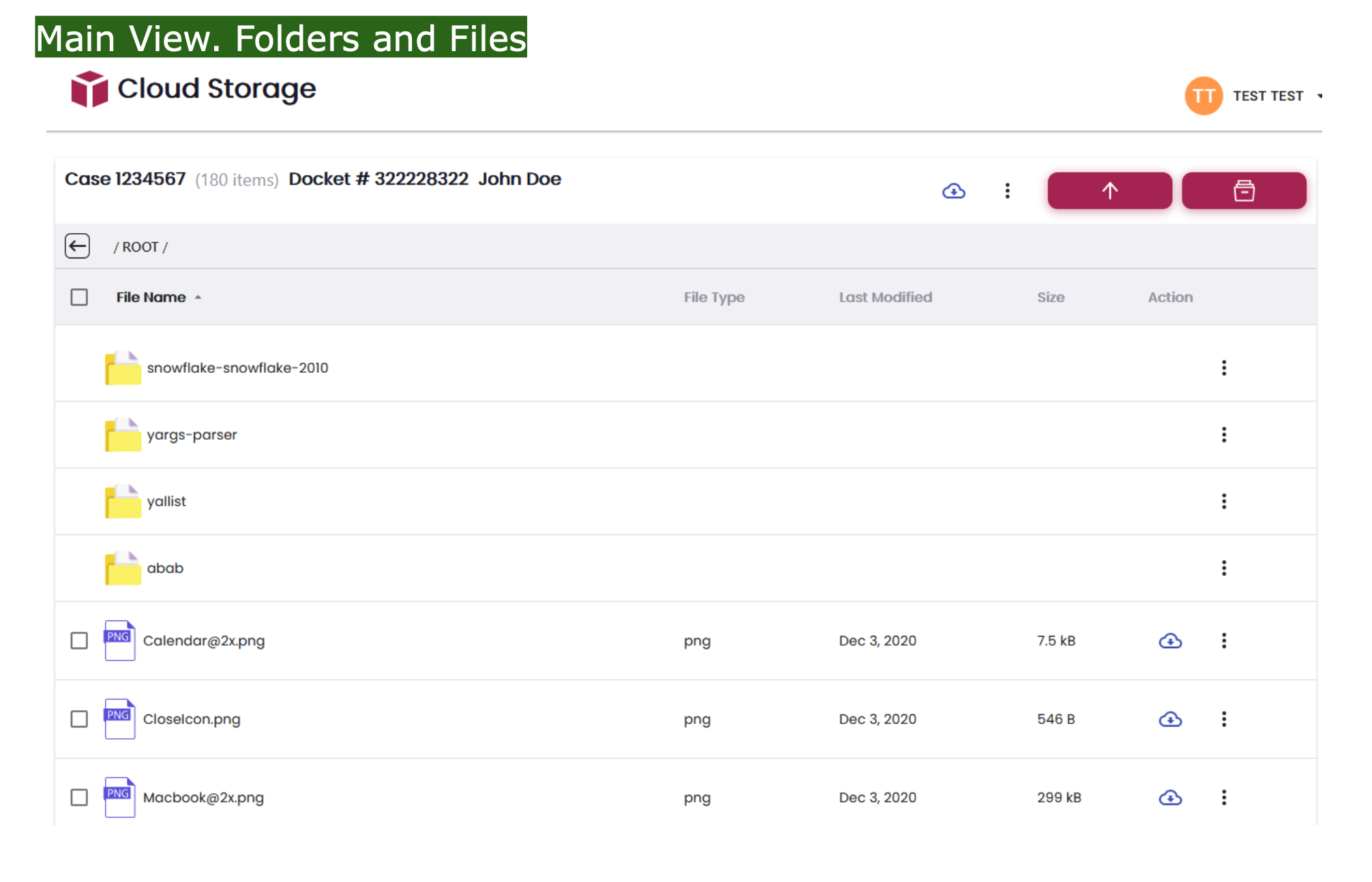Click the red upload arrow button
This screenshot has width=1372, height=882.
coord(1109,191)
